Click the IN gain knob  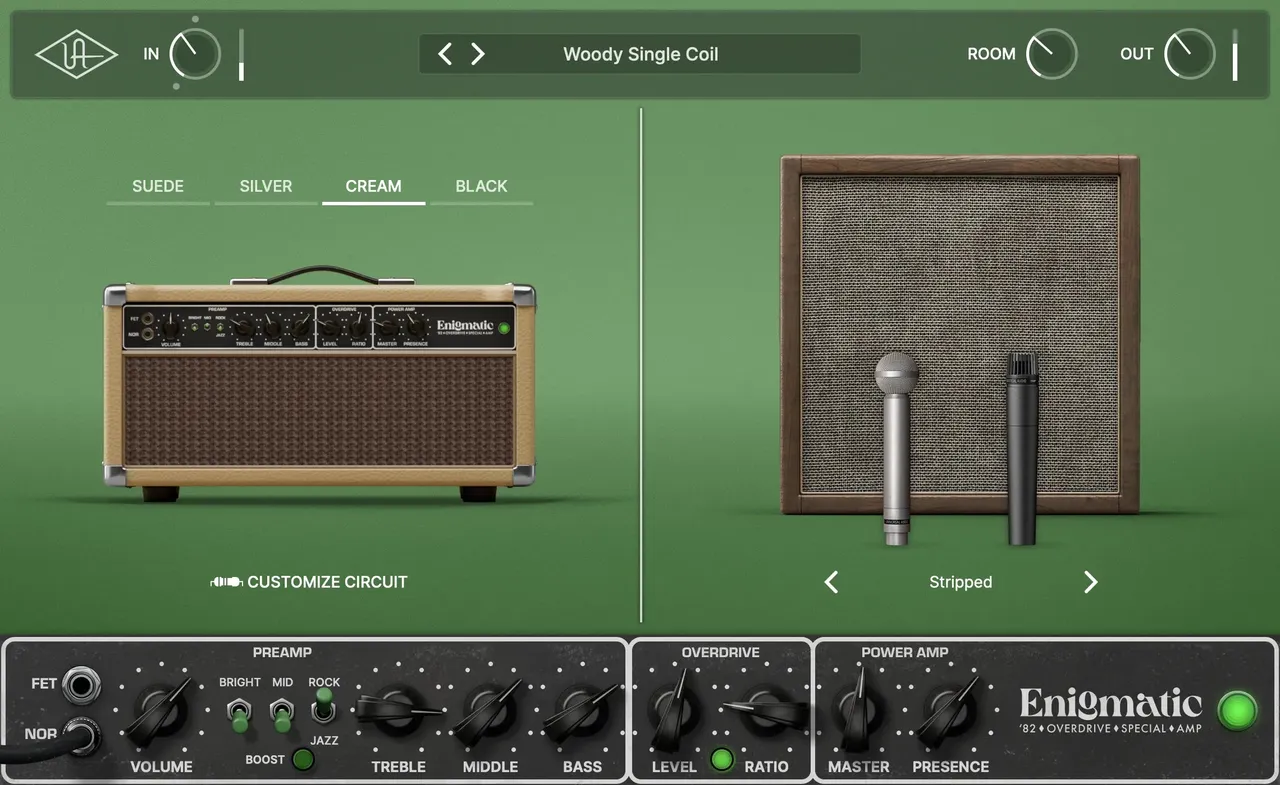[x=195, y=54]
